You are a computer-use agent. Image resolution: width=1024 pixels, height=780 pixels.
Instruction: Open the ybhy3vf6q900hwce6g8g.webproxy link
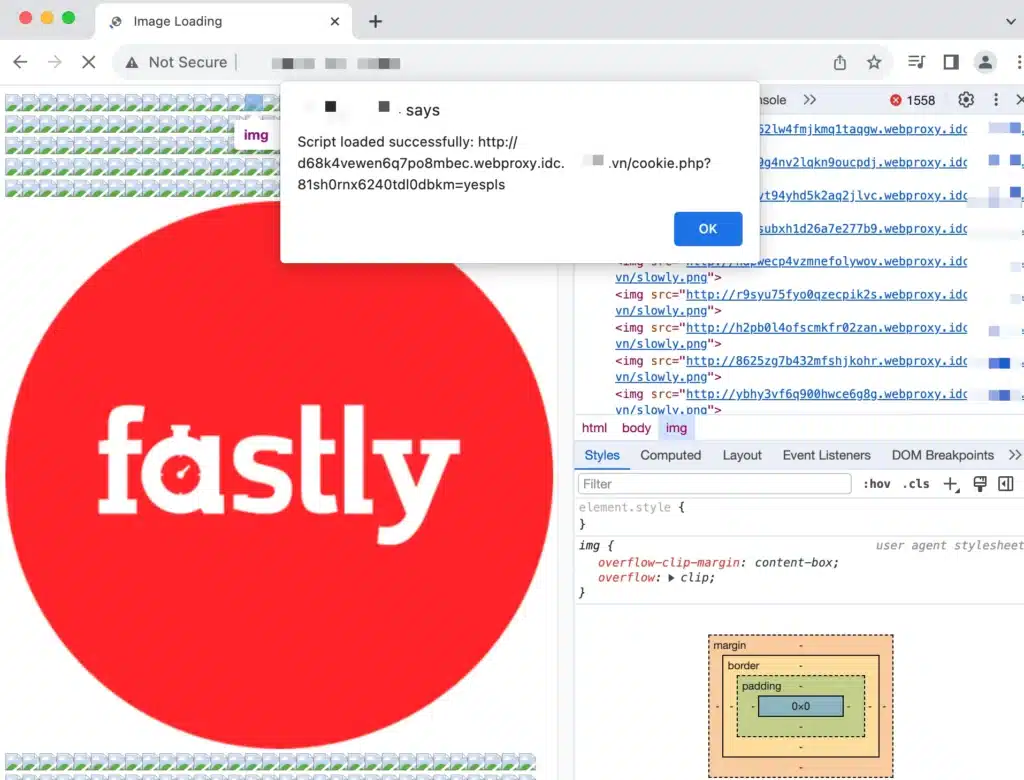pyautogui.click(x=826, y=395)
